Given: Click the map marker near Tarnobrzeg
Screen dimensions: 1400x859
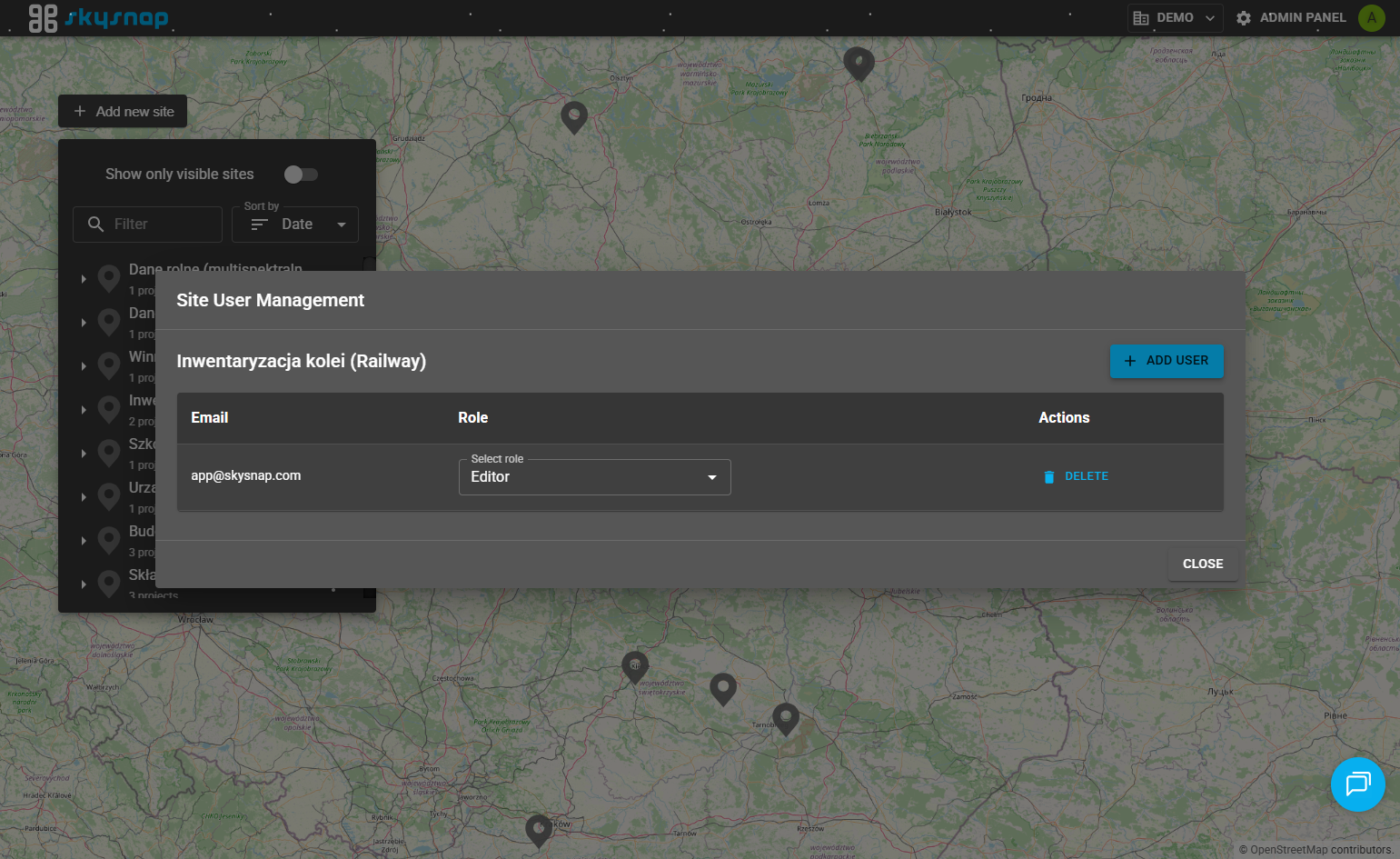Looking at the screenshot, I should 786,719.
